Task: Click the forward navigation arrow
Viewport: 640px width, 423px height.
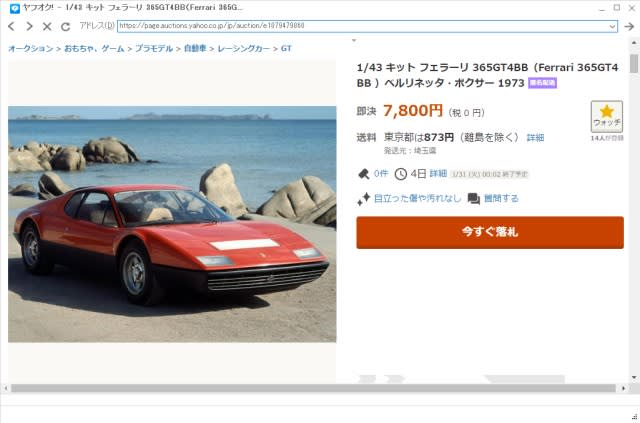Action: point(29,27)
